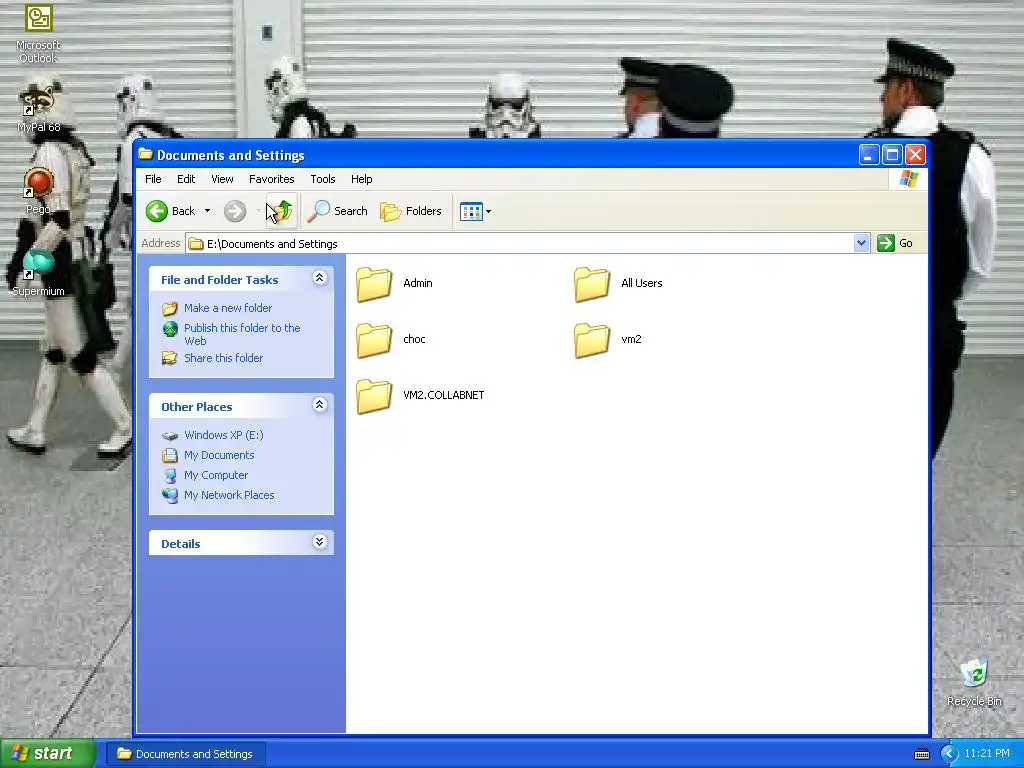The image size is (1024, 768).
Task: Click Publish this folder to the Web
Action: point(242,334)
